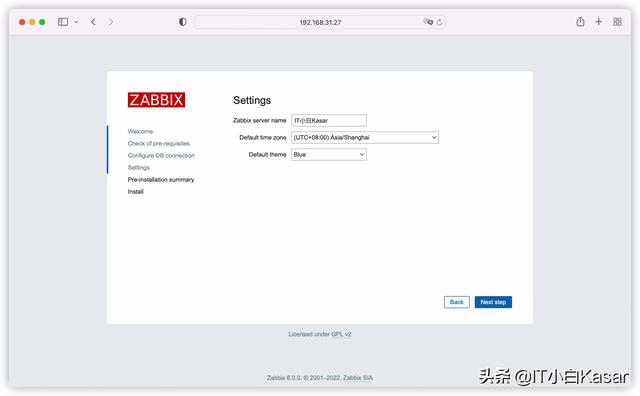Click the Zabbix server name label
The height and width of the screenshot is (396, 640).
[x=260, y=120]
